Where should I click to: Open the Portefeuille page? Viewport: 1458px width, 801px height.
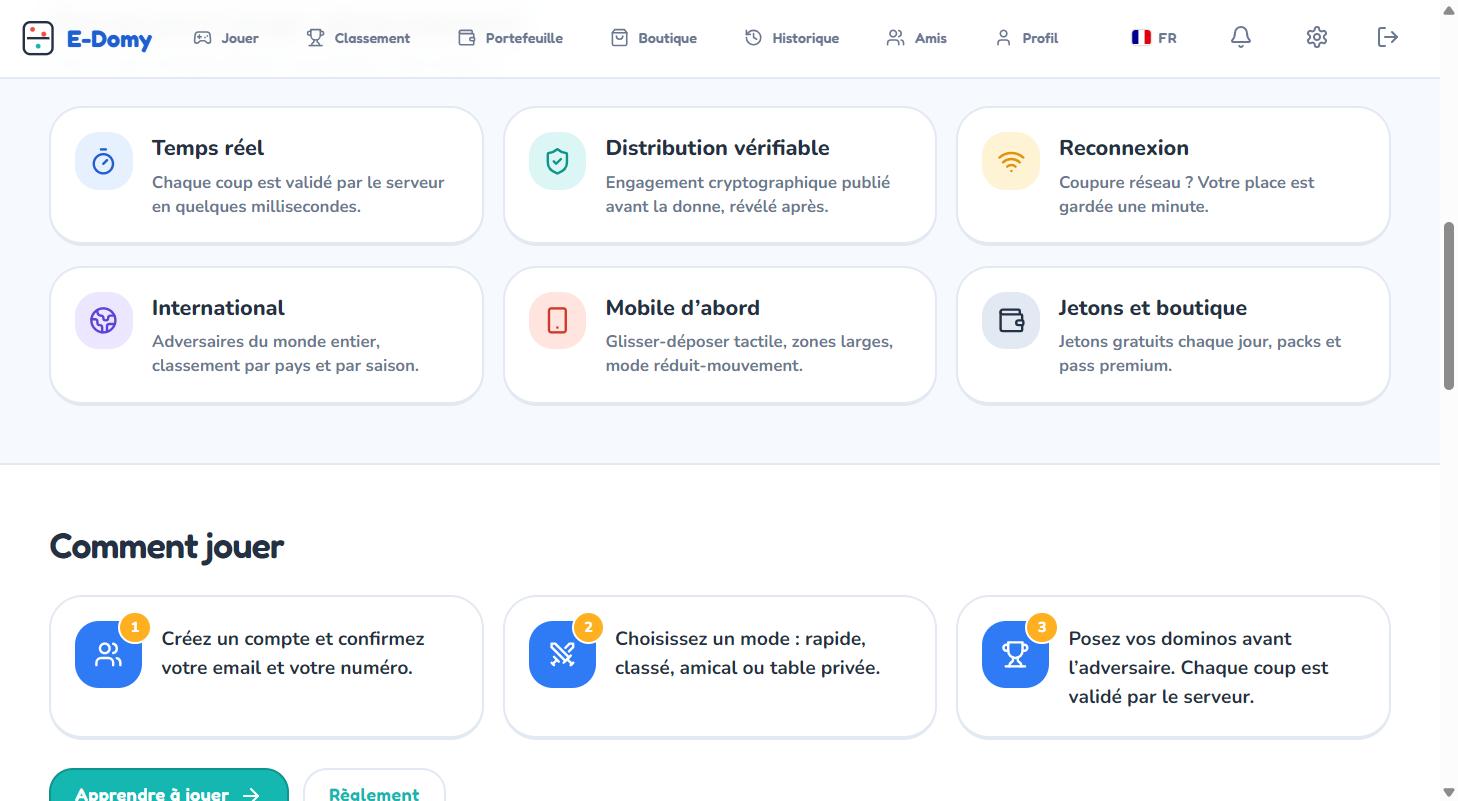pos(510,38)
